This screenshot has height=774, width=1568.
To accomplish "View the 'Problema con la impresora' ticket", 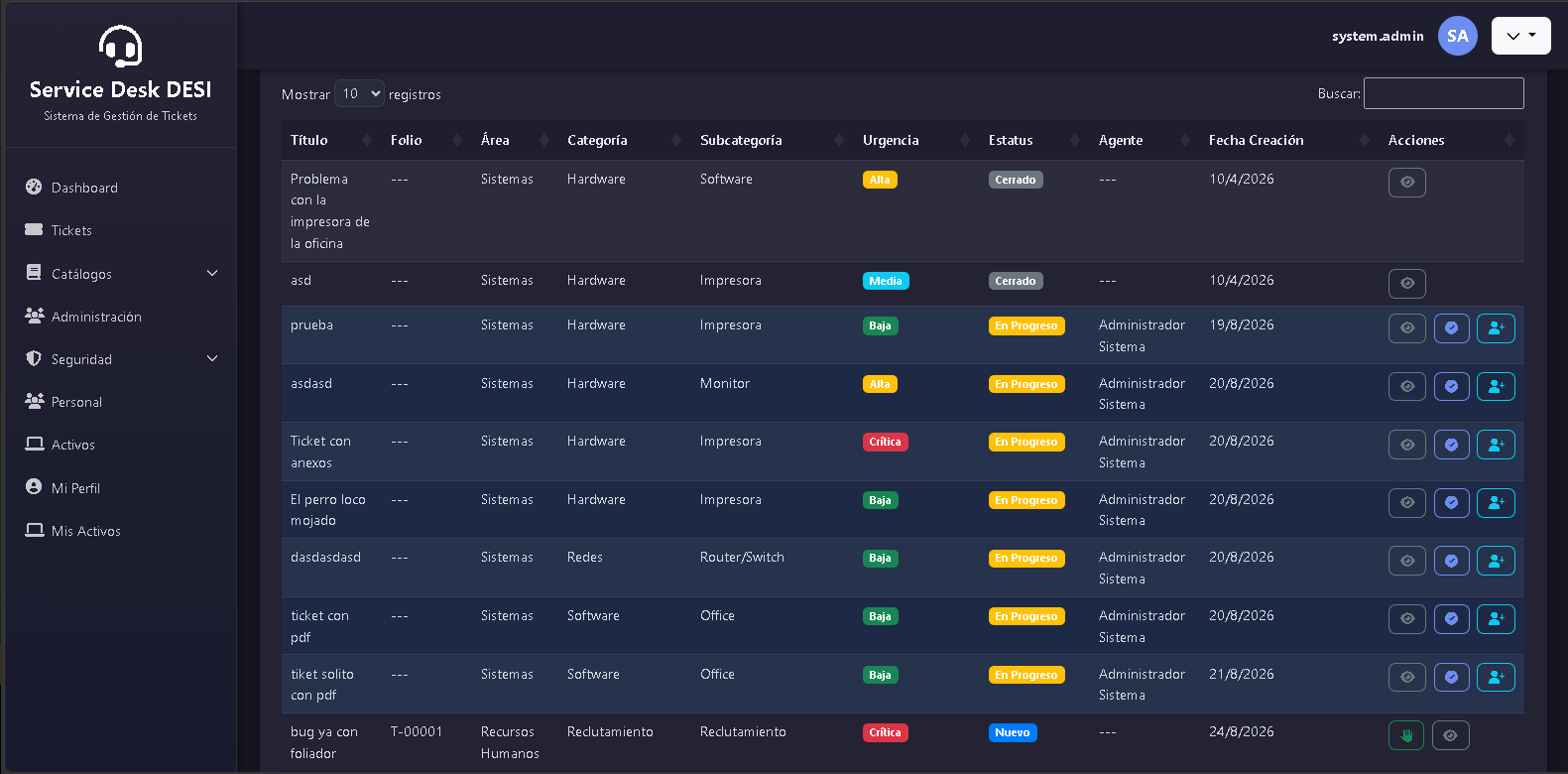I will pos(1407,183).
